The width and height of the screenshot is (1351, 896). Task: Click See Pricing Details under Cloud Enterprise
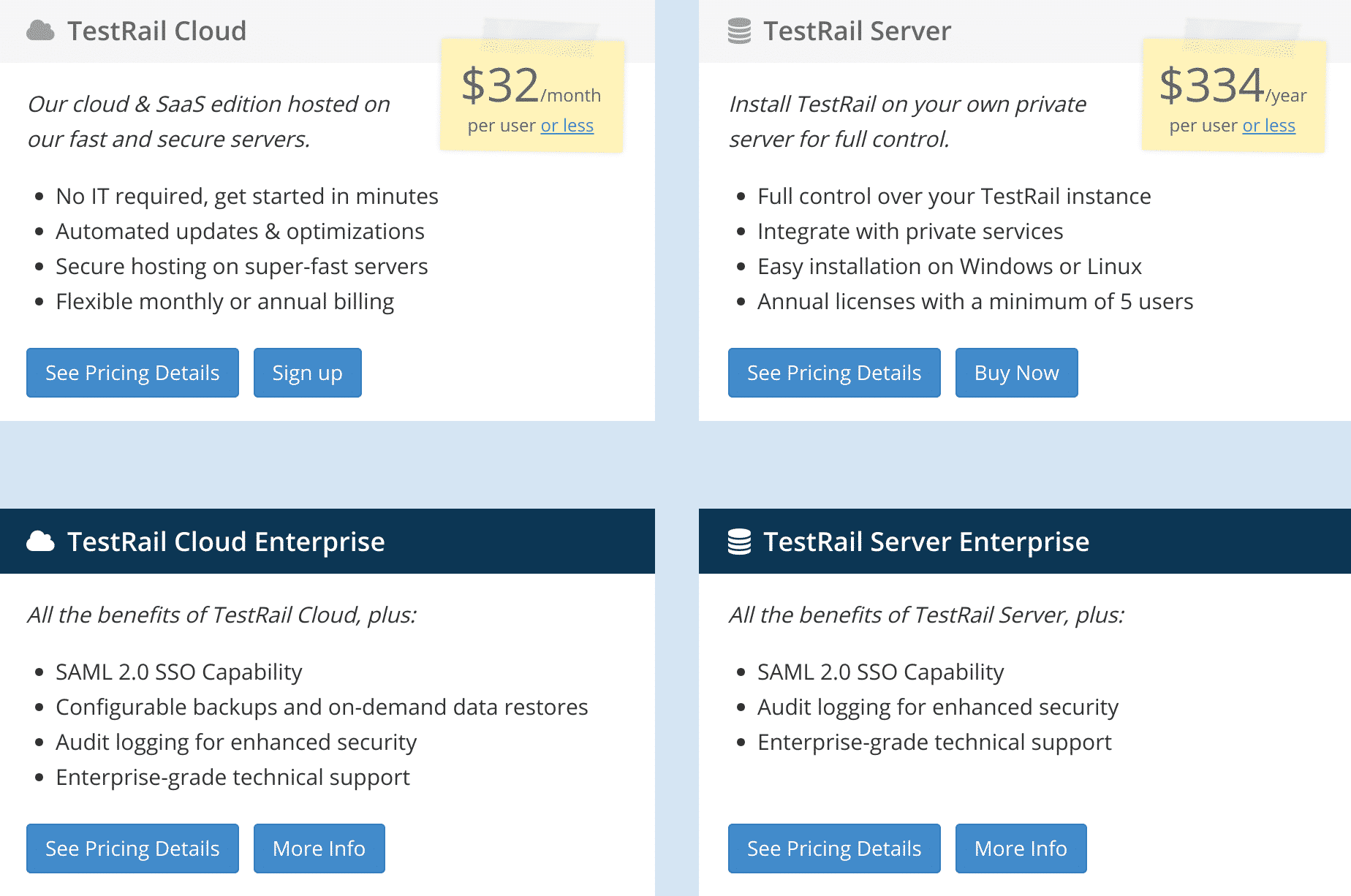pyautogui.click(x=132, y=848)
